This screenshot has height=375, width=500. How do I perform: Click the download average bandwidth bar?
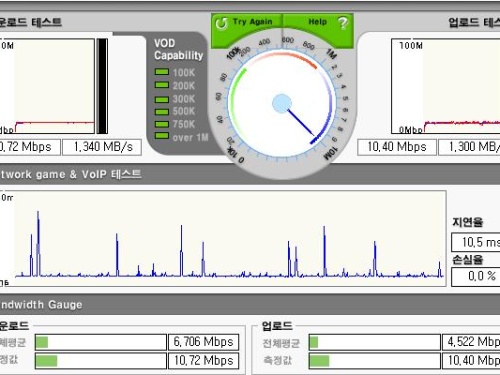(x=101, y=342)
